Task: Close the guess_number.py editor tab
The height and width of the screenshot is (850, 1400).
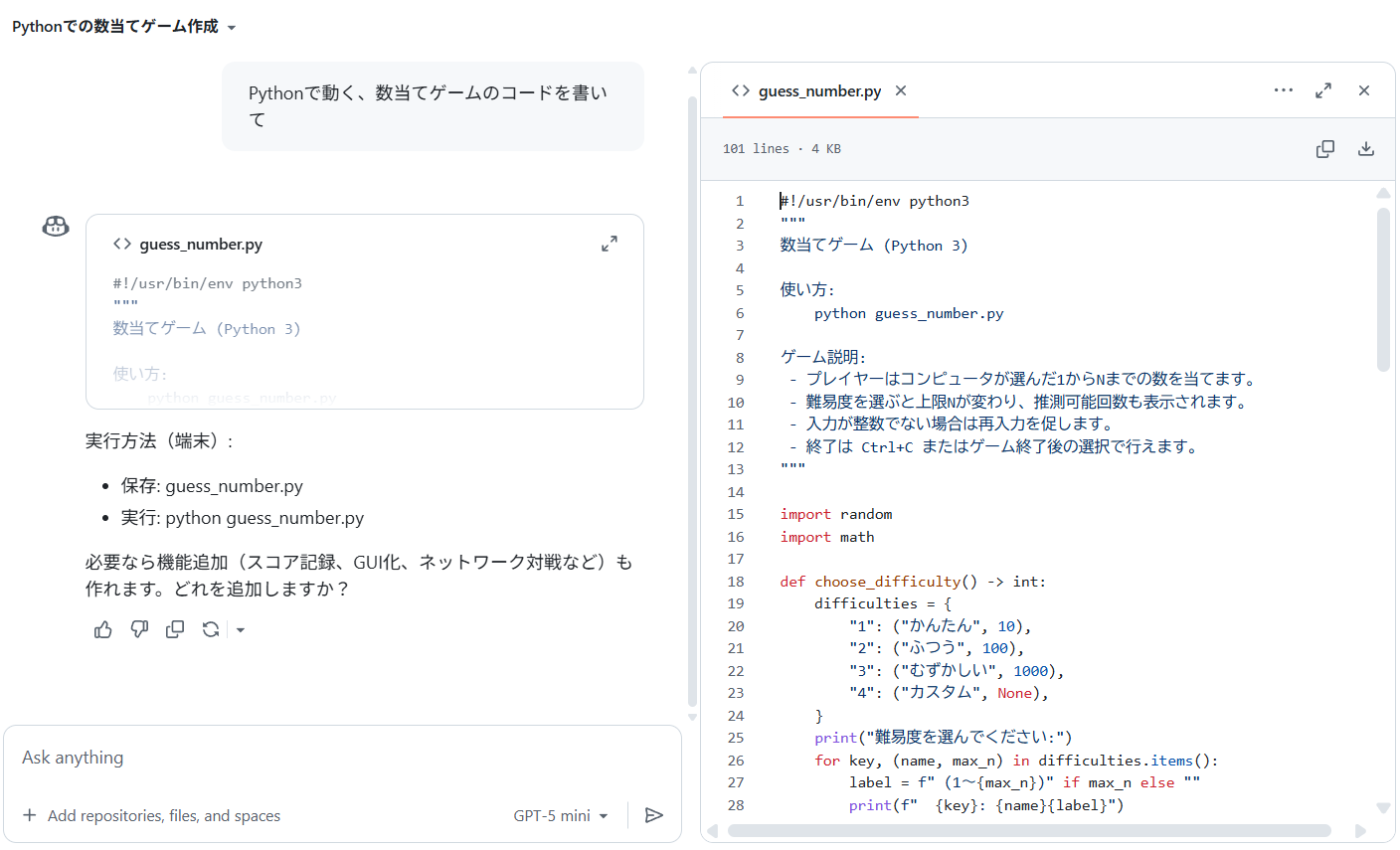Action: [900, 90]
